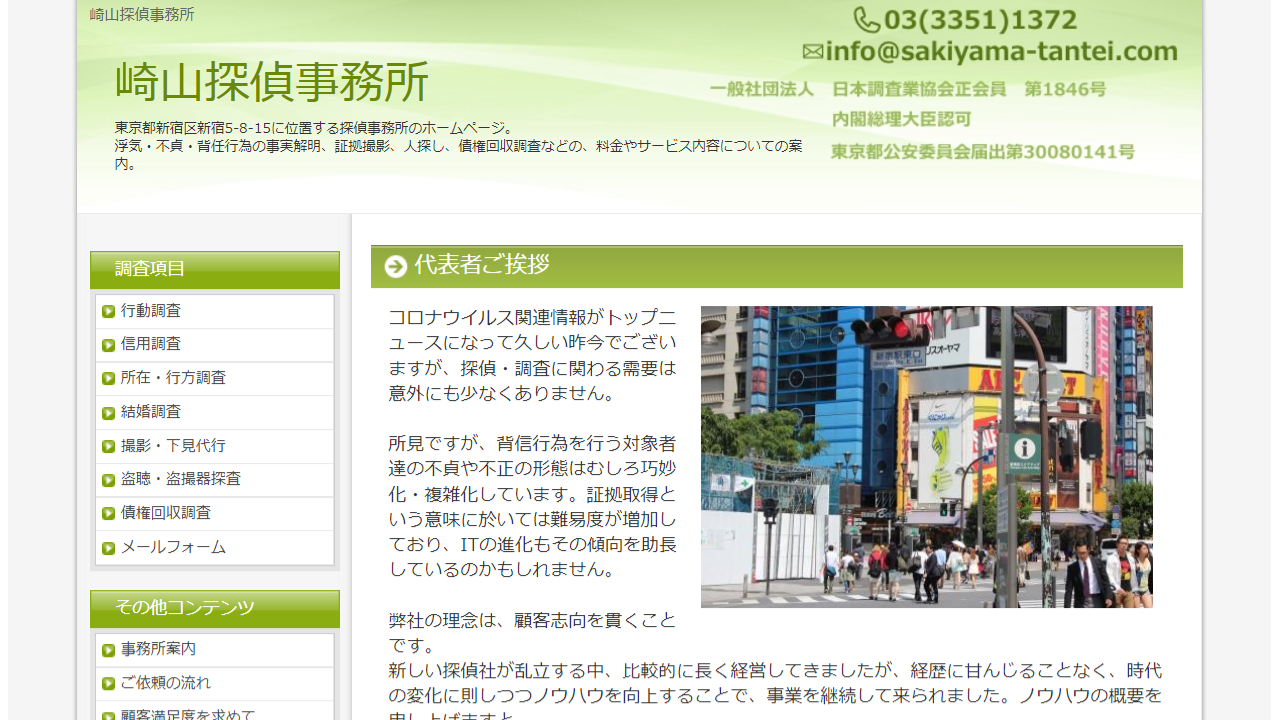Image resolution: width=1280 pixels, height=720 pixels.
Task: Click the green arrow icon beside 行動調査
Action: coord(108,311)
